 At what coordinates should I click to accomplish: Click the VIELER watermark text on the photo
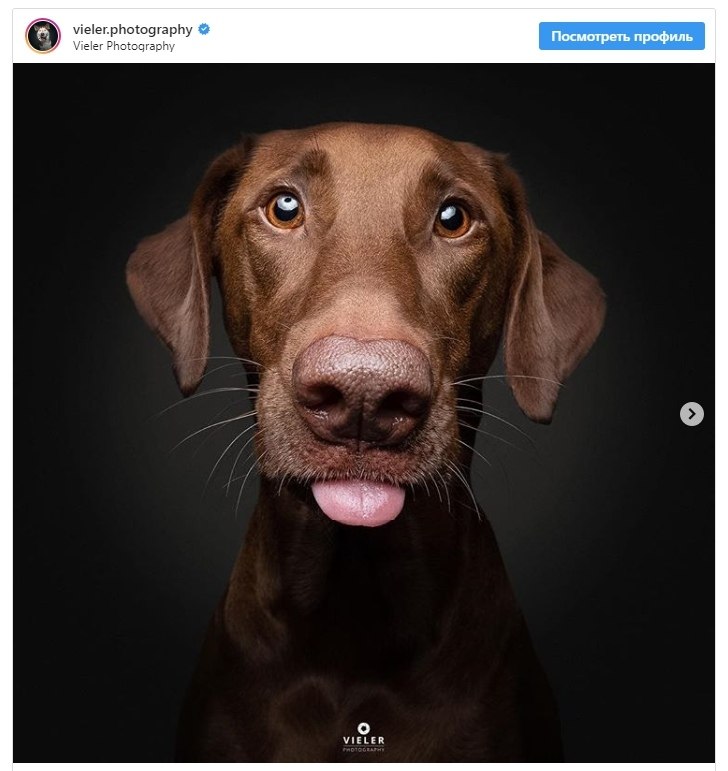pos(364,740)
